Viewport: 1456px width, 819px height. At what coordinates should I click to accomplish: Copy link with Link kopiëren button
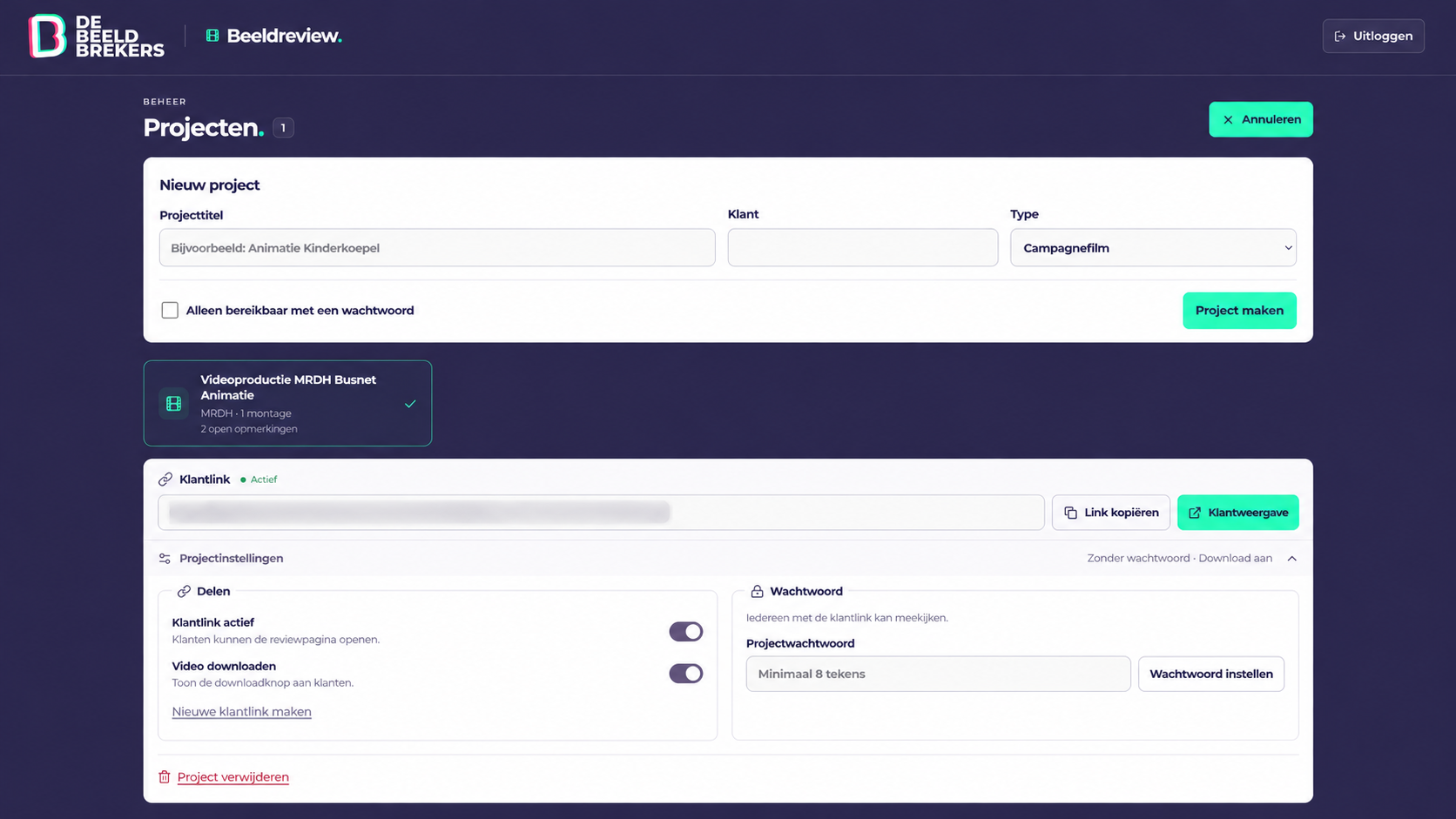pos(1111,513)
